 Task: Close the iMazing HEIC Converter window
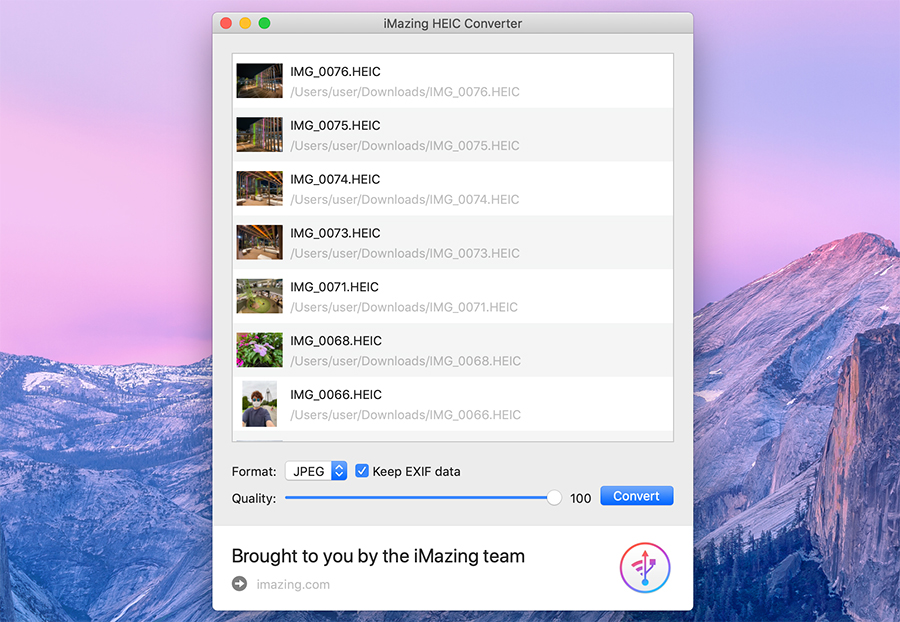click(x=226, y=23)
